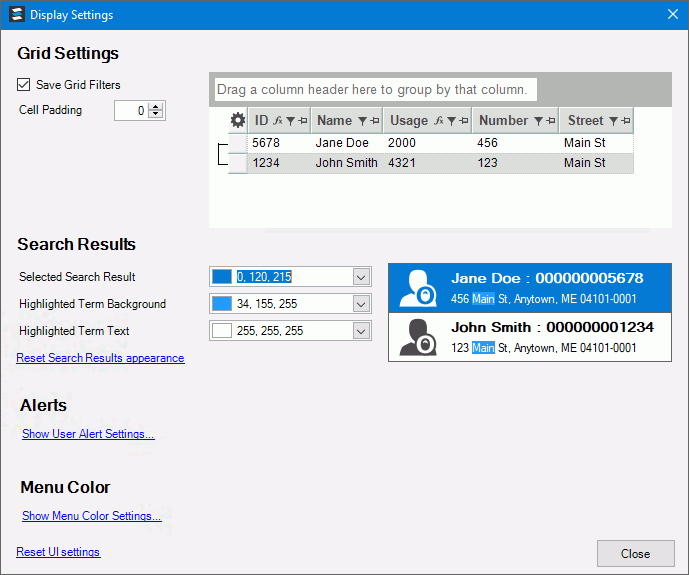
Task: Filter the Usage column
Action: (451, 121)
